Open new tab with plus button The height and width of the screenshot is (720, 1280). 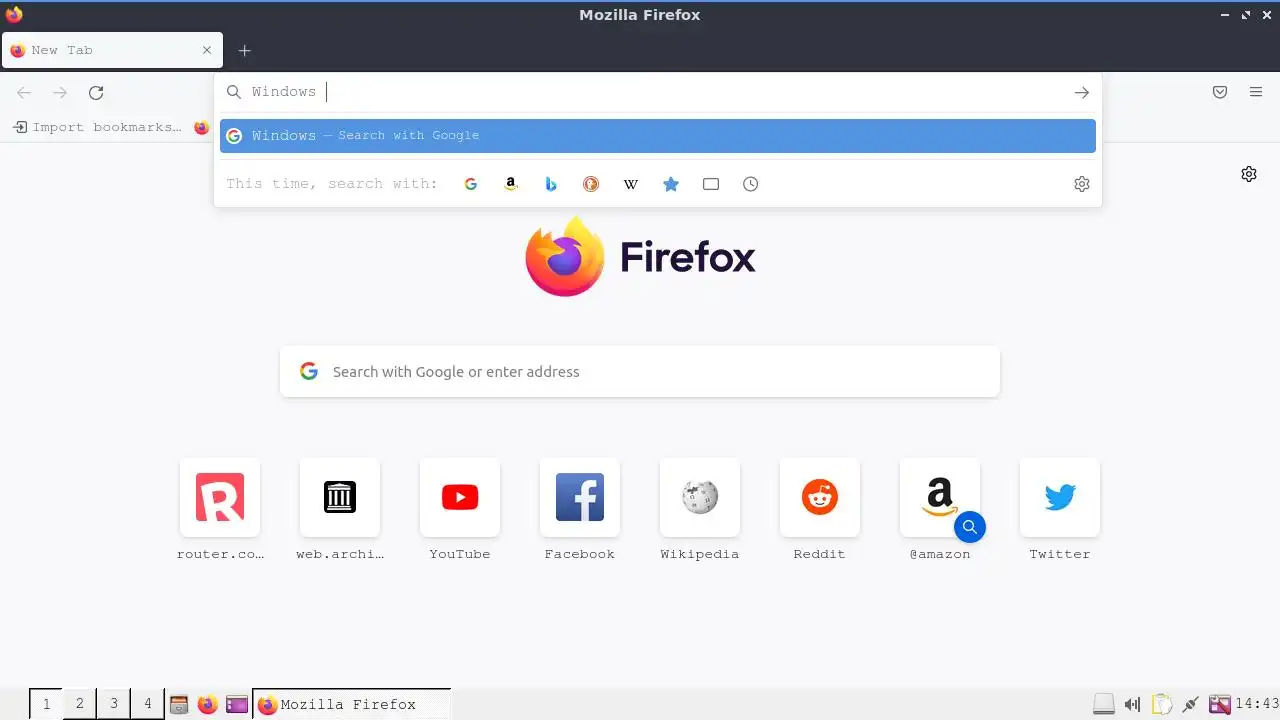(x=244, y=50)
